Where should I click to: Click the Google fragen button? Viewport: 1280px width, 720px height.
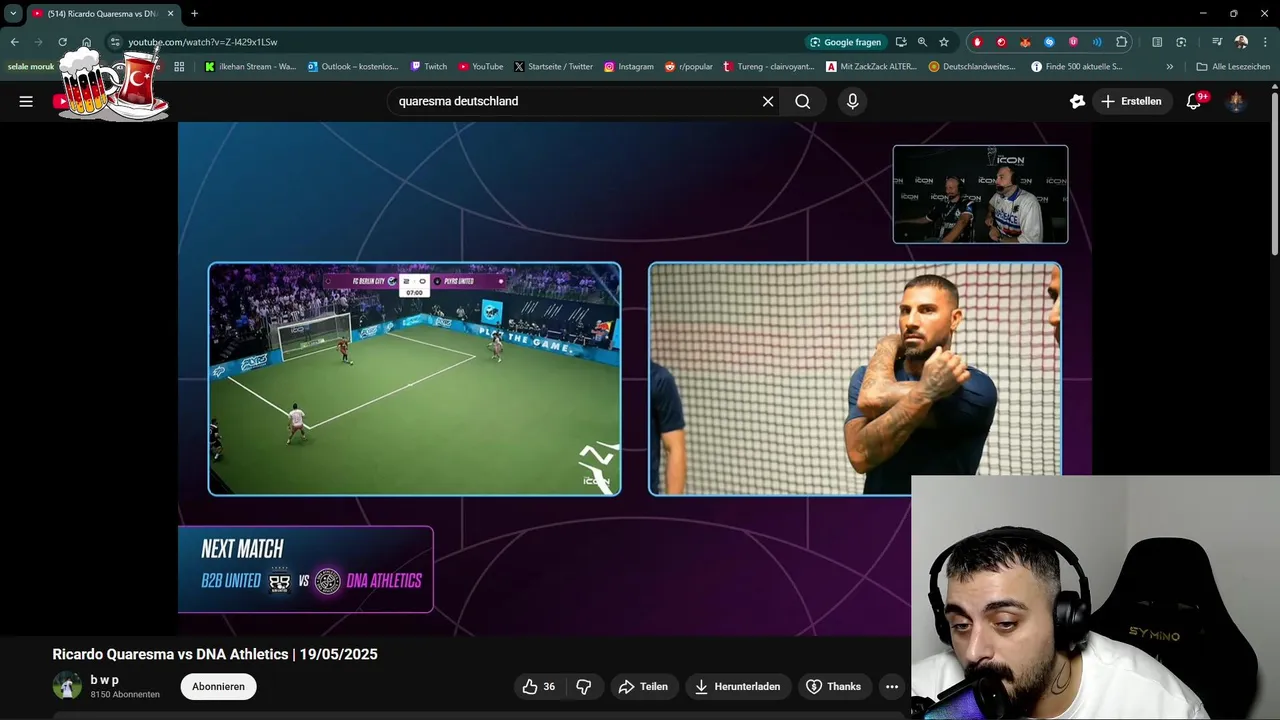(x=846, y=42)
